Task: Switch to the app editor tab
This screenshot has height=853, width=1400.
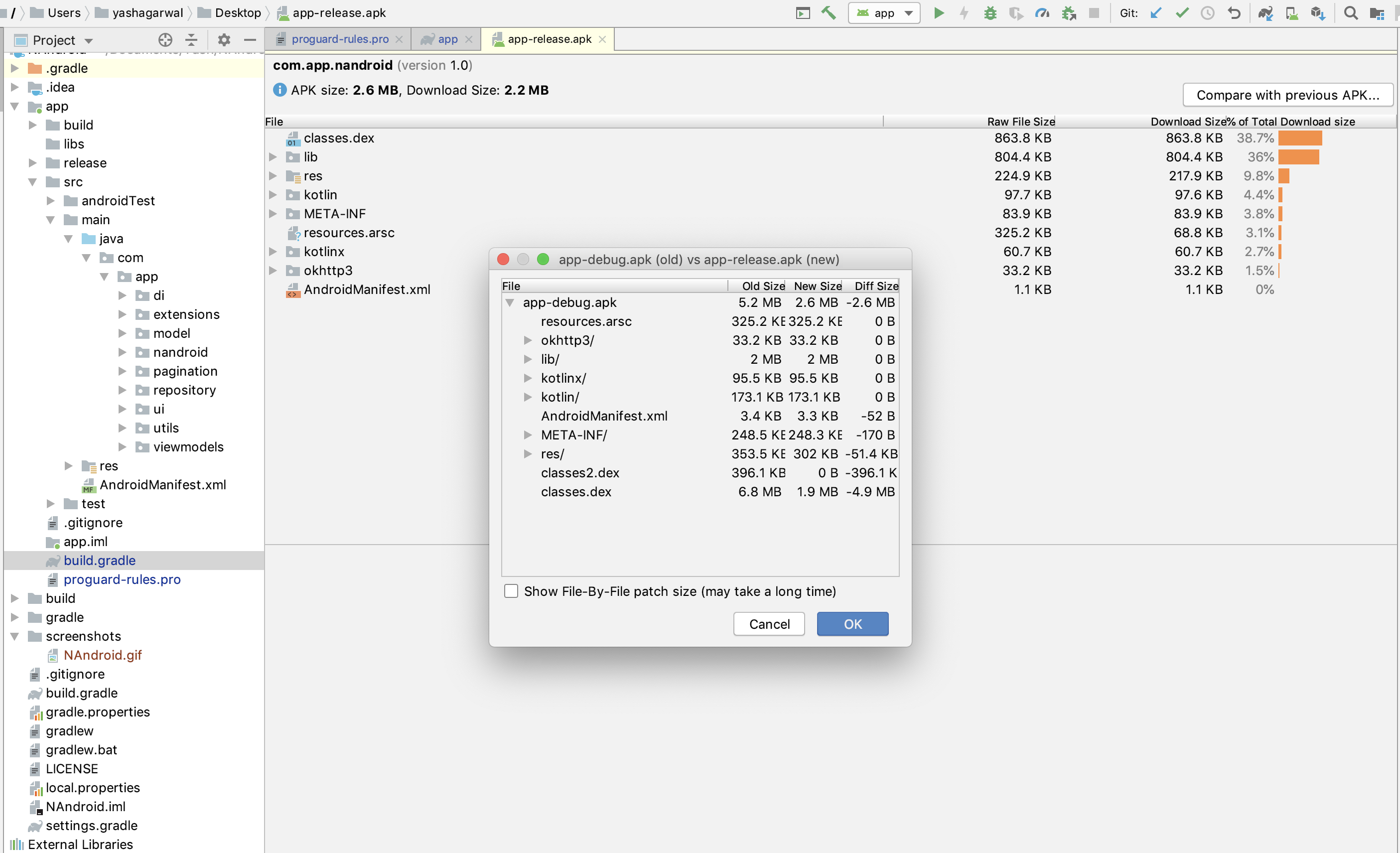Action: 447,39
